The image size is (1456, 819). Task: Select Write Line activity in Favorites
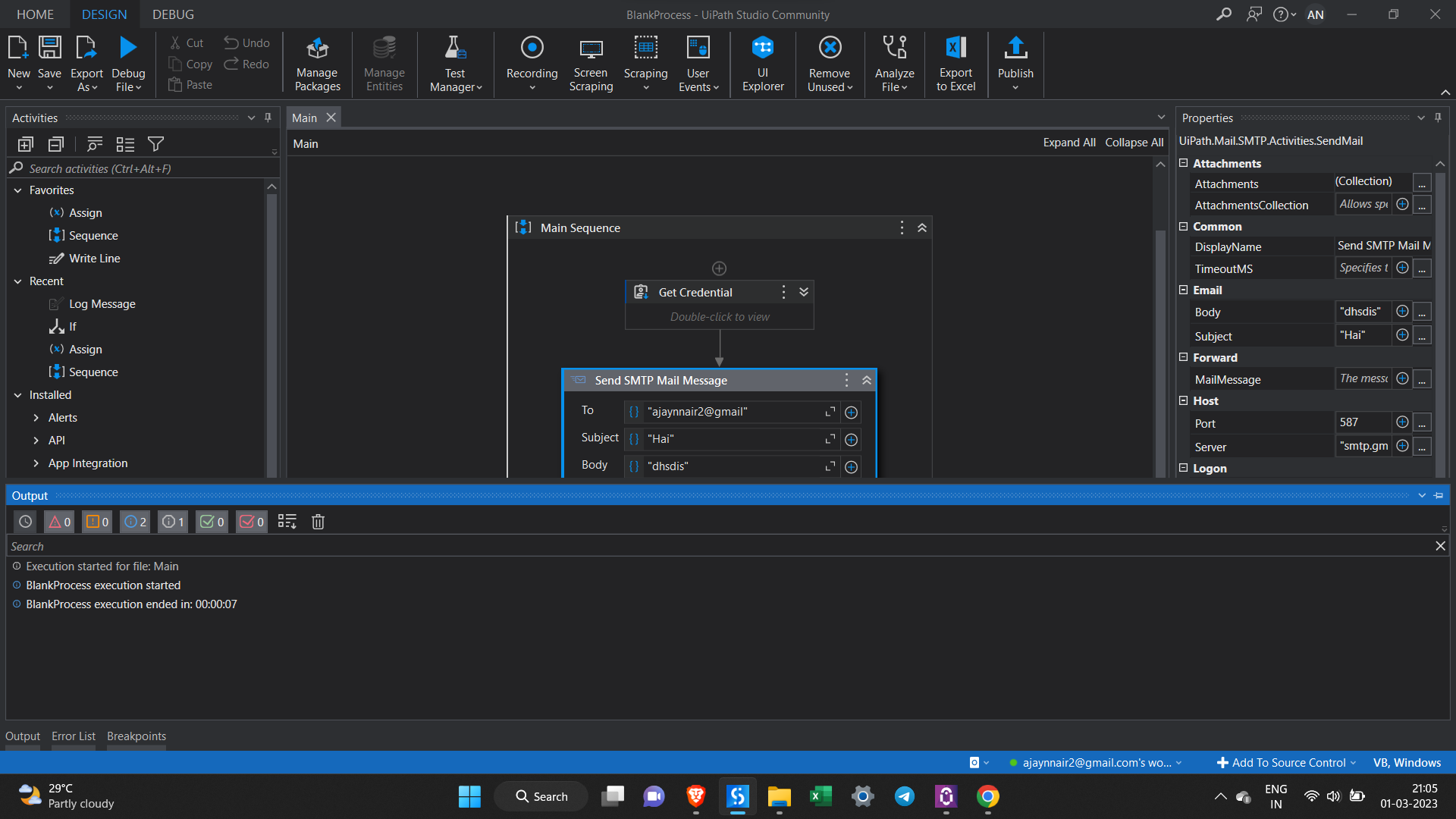(x=85, y=259)
